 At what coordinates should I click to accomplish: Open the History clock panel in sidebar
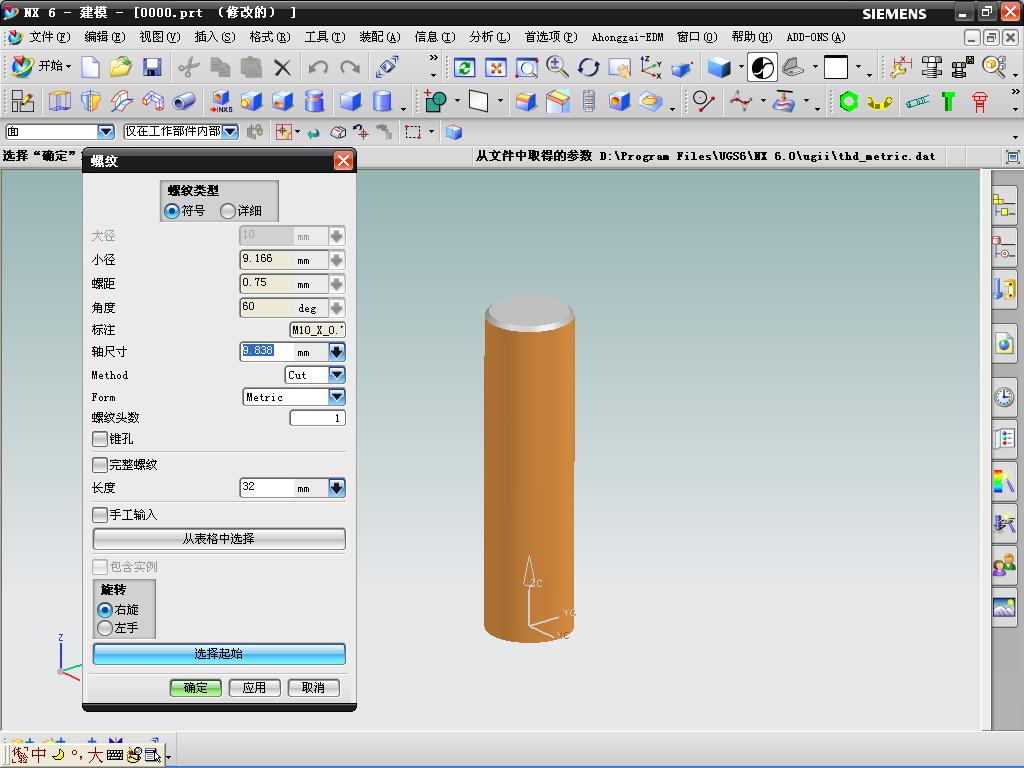tap(1004, 397)
